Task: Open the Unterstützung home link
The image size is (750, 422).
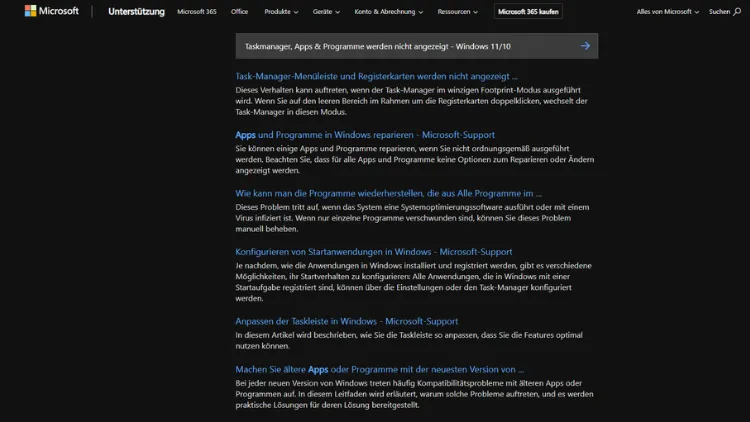Action: pos(136,11)
